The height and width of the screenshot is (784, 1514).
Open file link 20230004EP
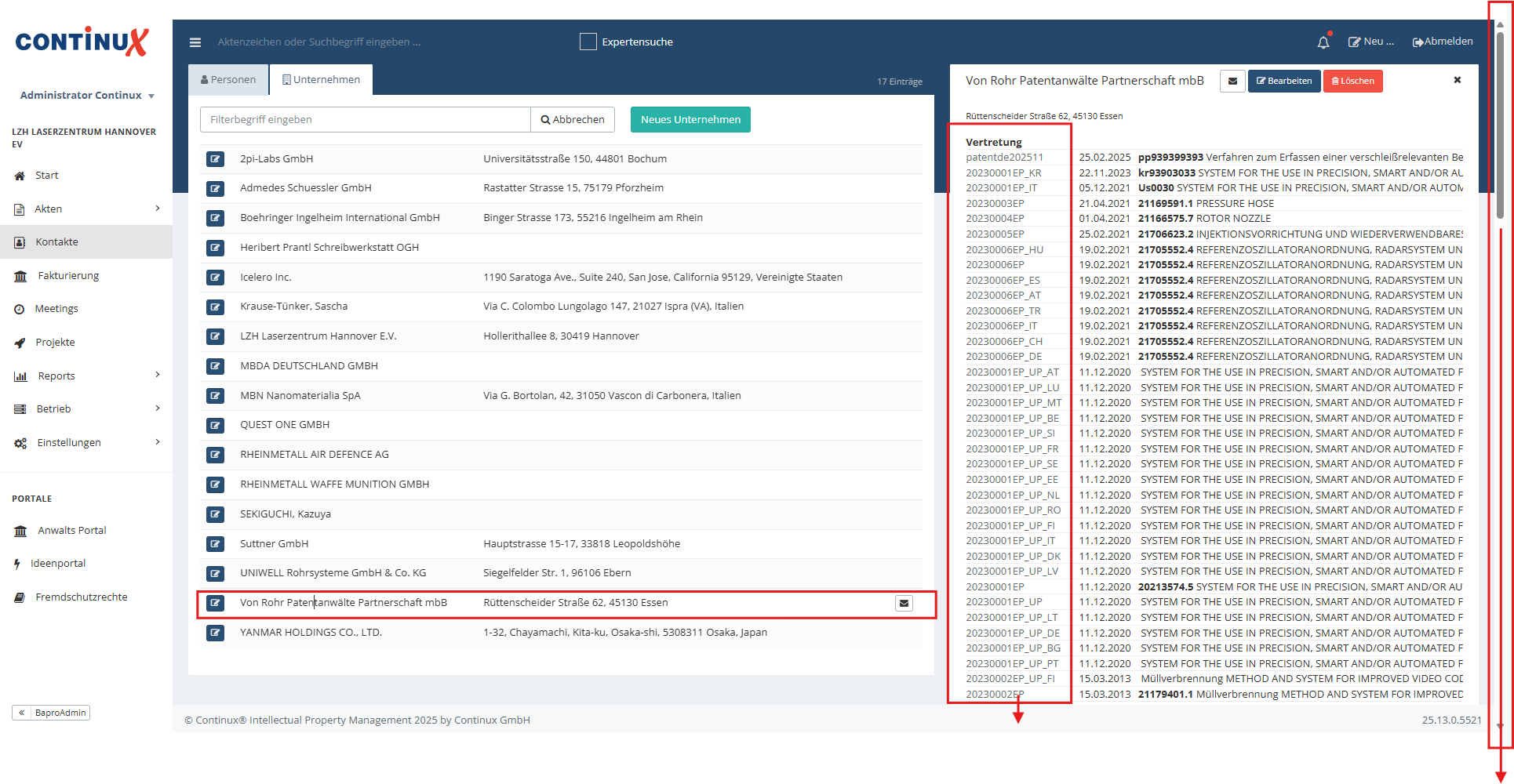(995, 219)
